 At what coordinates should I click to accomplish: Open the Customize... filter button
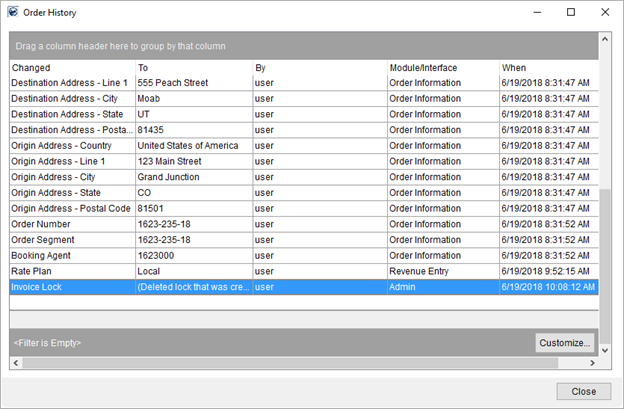(x=565, y=343)
